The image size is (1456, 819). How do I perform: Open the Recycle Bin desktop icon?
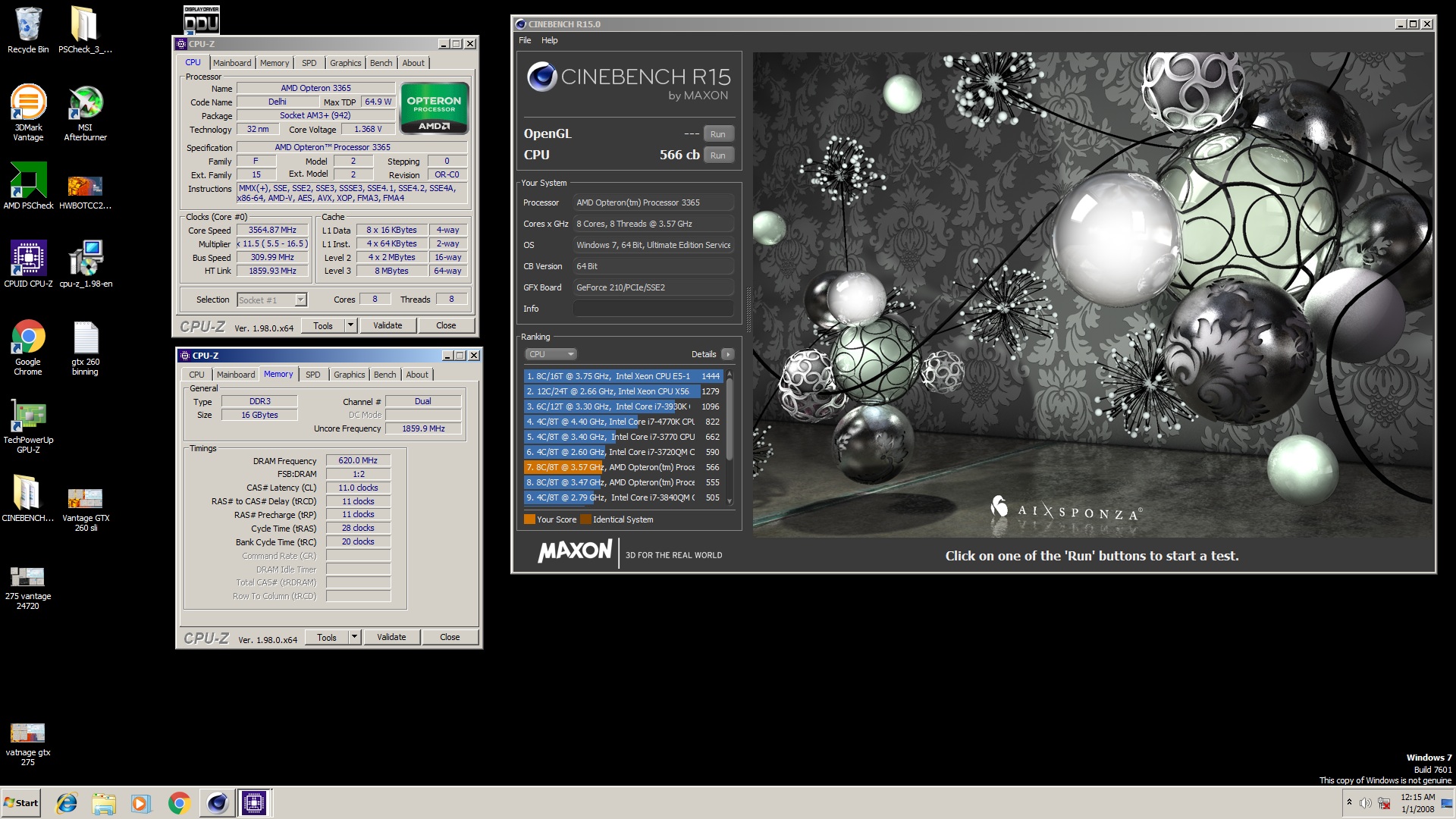(x=28, y=30)
